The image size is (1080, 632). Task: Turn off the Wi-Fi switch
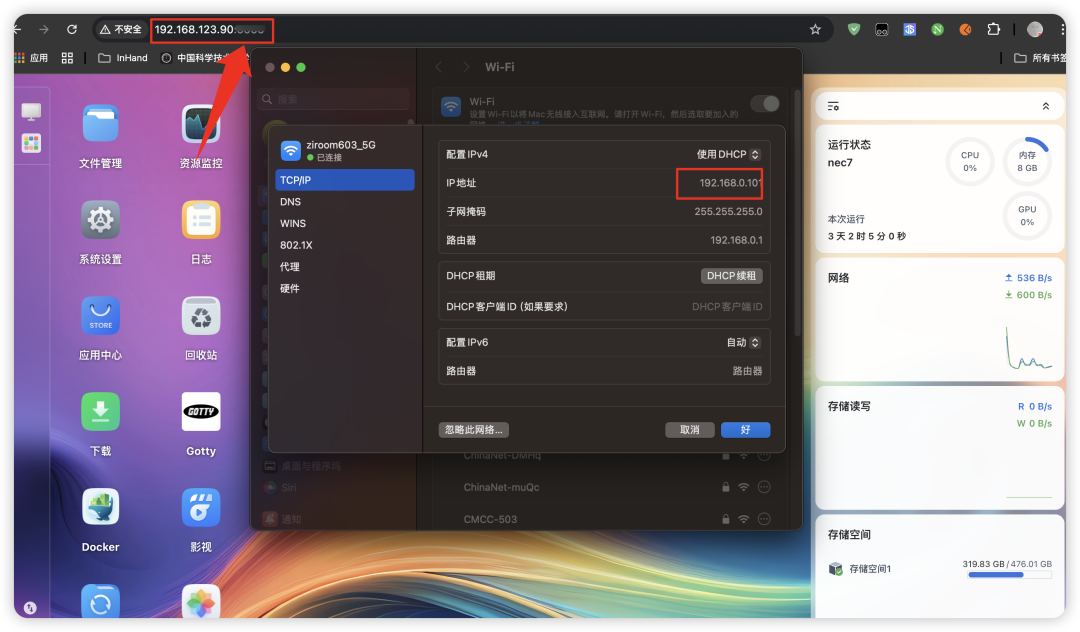pos(765,102)
